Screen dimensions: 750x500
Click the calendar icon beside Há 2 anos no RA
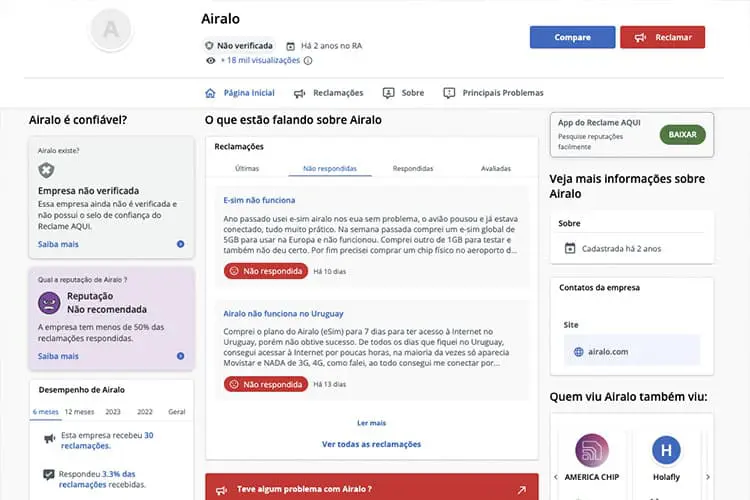(290, 46)
